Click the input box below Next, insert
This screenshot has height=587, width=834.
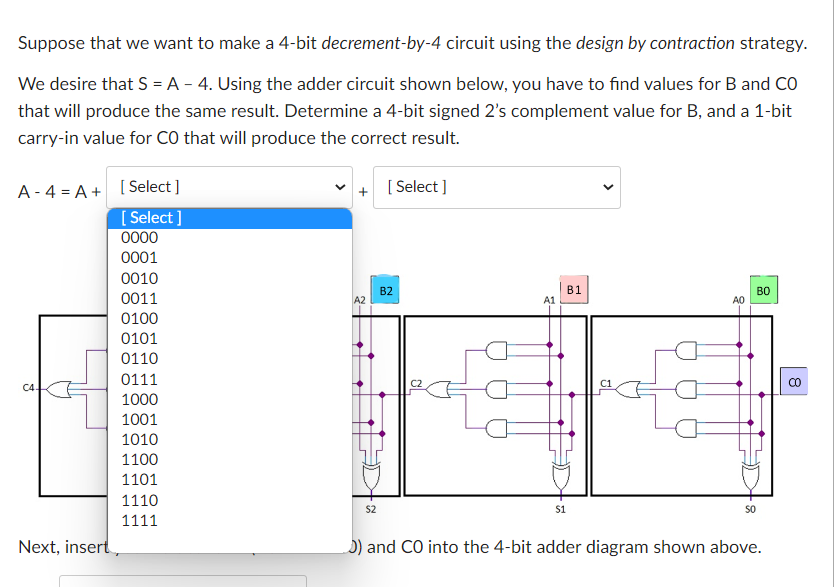[182, 580]
